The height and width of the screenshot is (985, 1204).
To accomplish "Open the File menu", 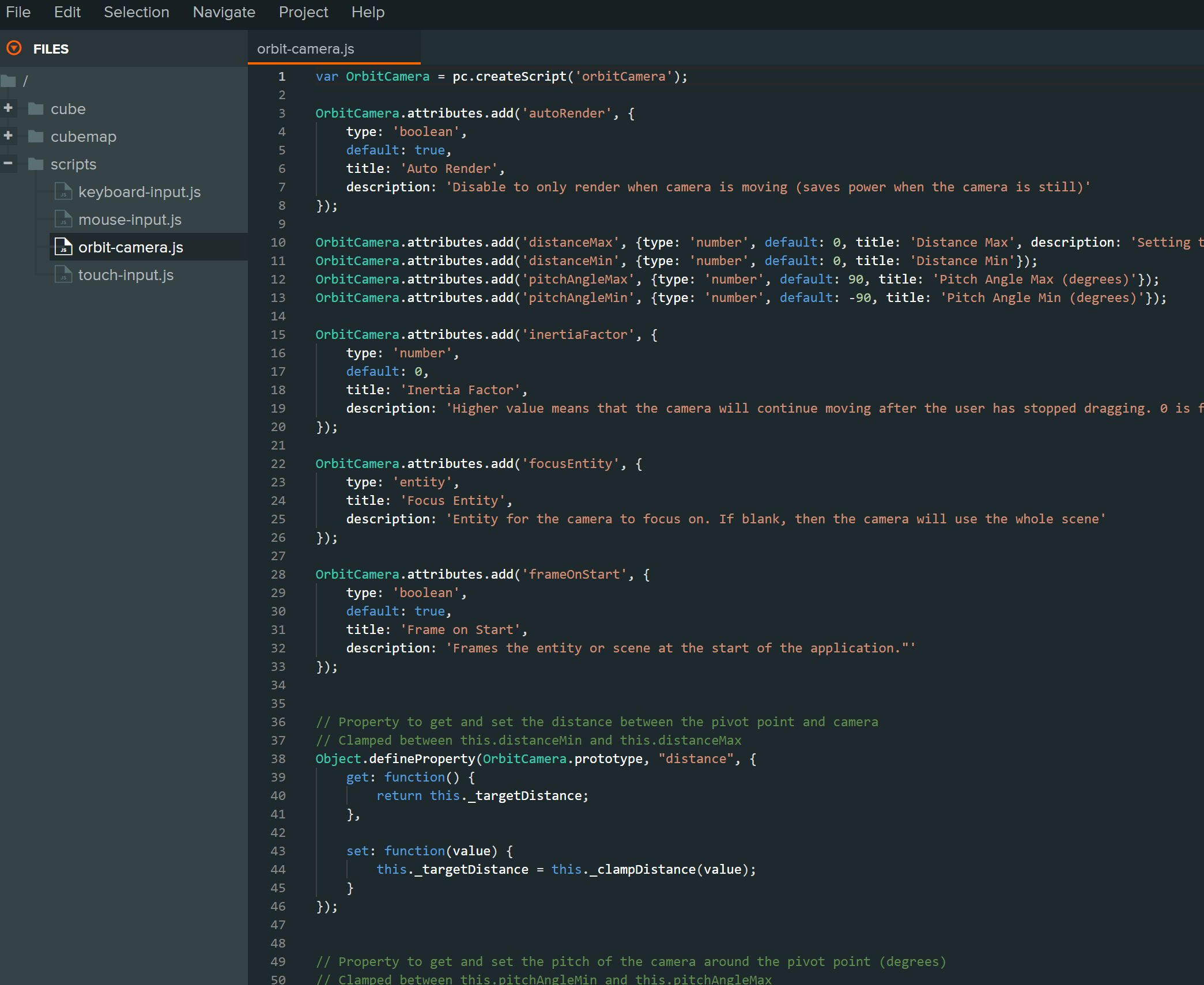I will coord(18,12).
